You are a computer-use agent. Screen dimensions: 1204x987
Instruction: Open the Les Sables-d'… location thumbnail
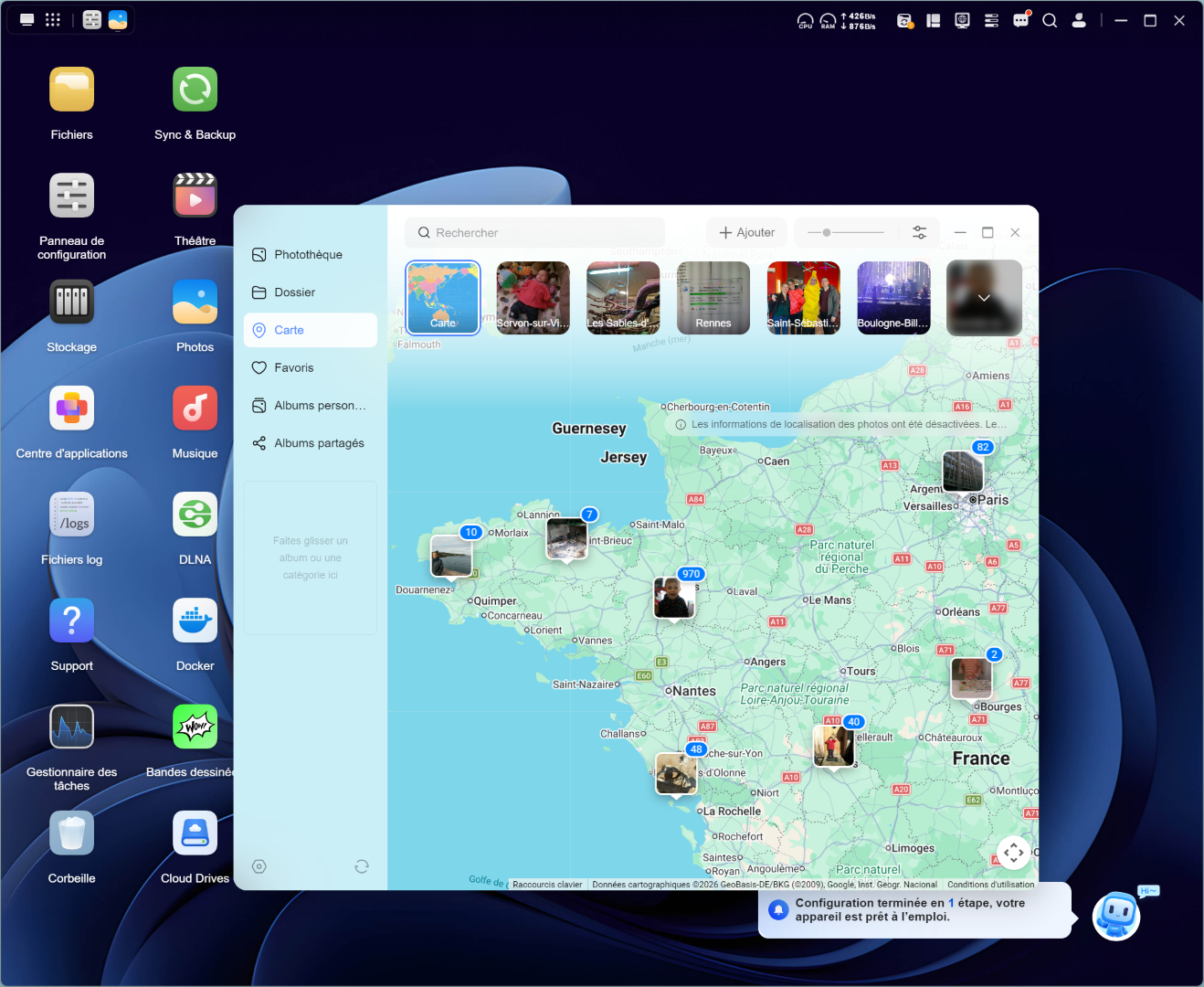pyautogui.click(x=623, y=298)
